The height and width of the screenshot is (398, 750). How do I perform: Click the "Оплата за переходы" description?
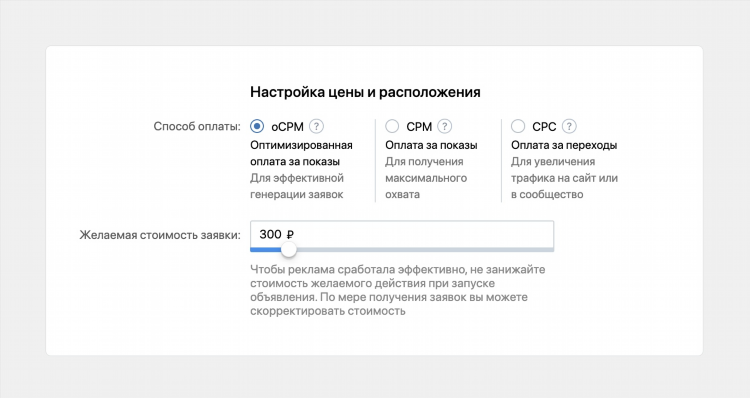[x=564, y=145]
